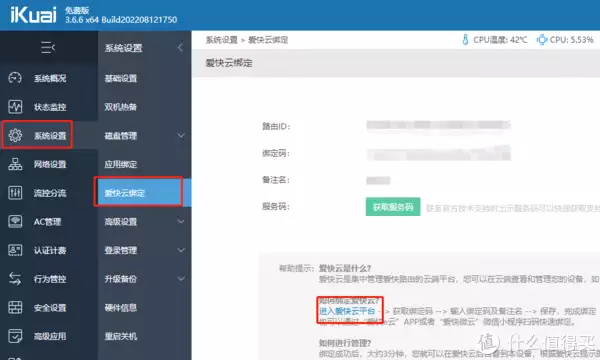Click the CPU usage chip icon
600x360 pixels.
[x=542, y=39]
